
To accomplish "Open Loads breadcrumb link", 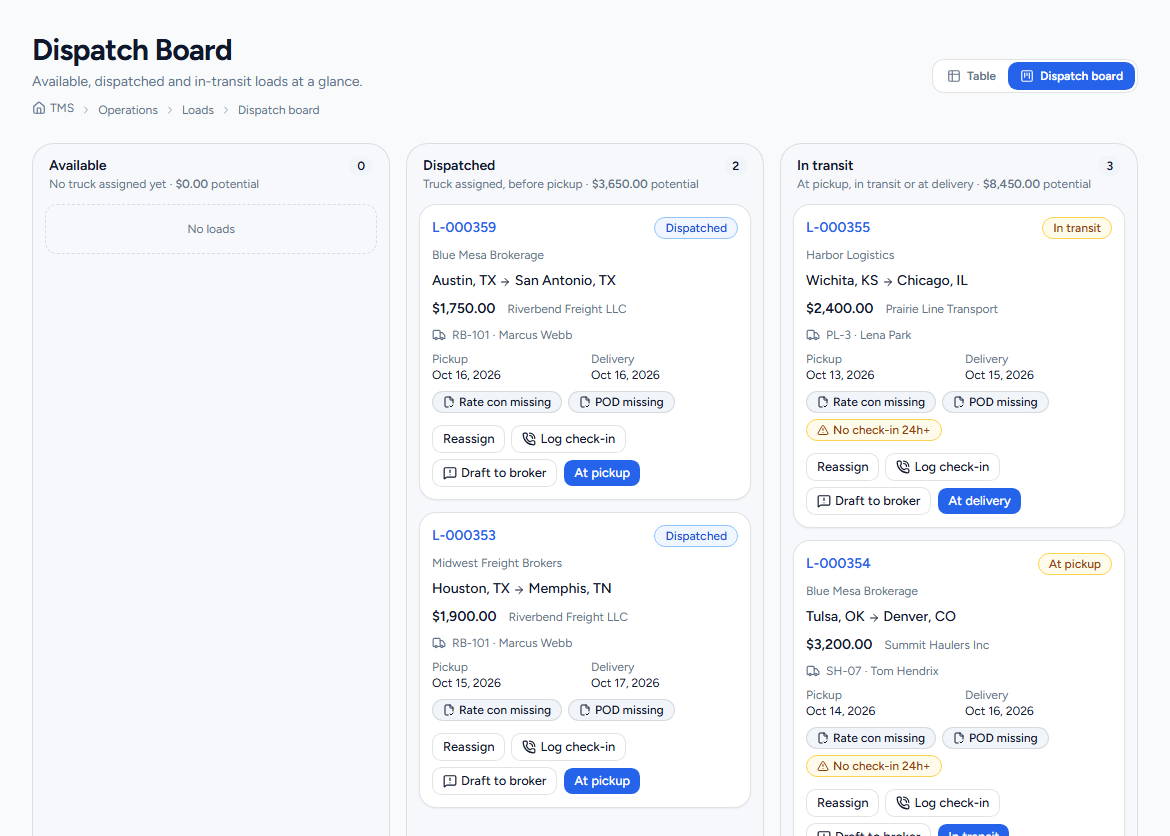I will tap(198, 110).
